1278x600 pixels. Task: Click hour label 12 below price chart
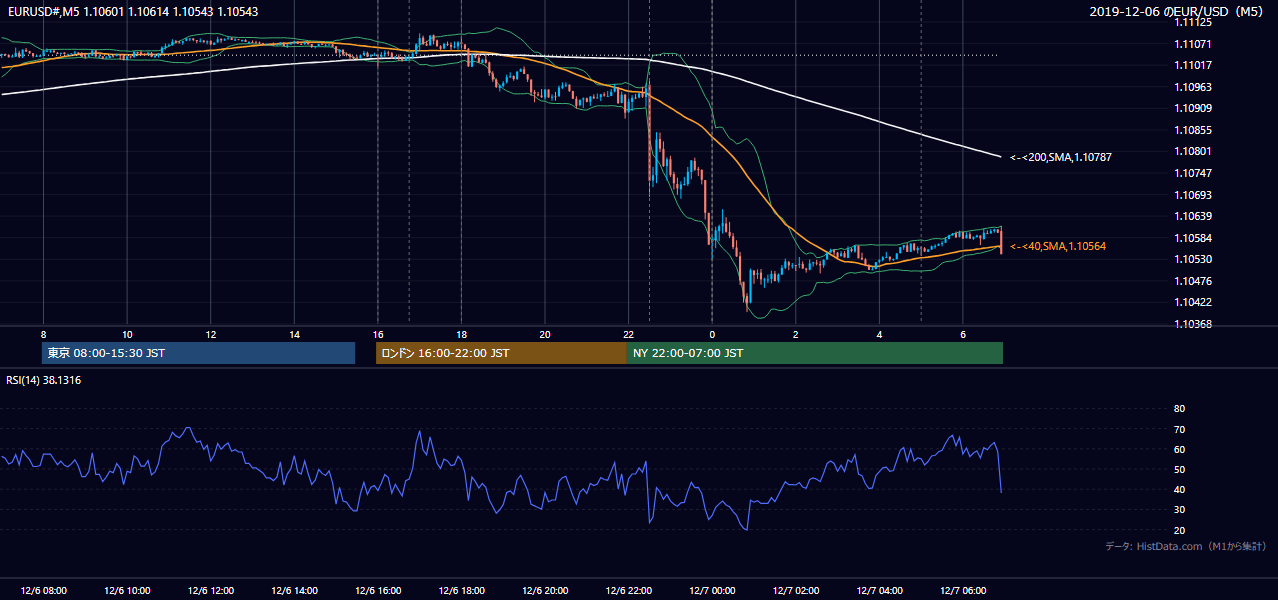tap(211, 334)
